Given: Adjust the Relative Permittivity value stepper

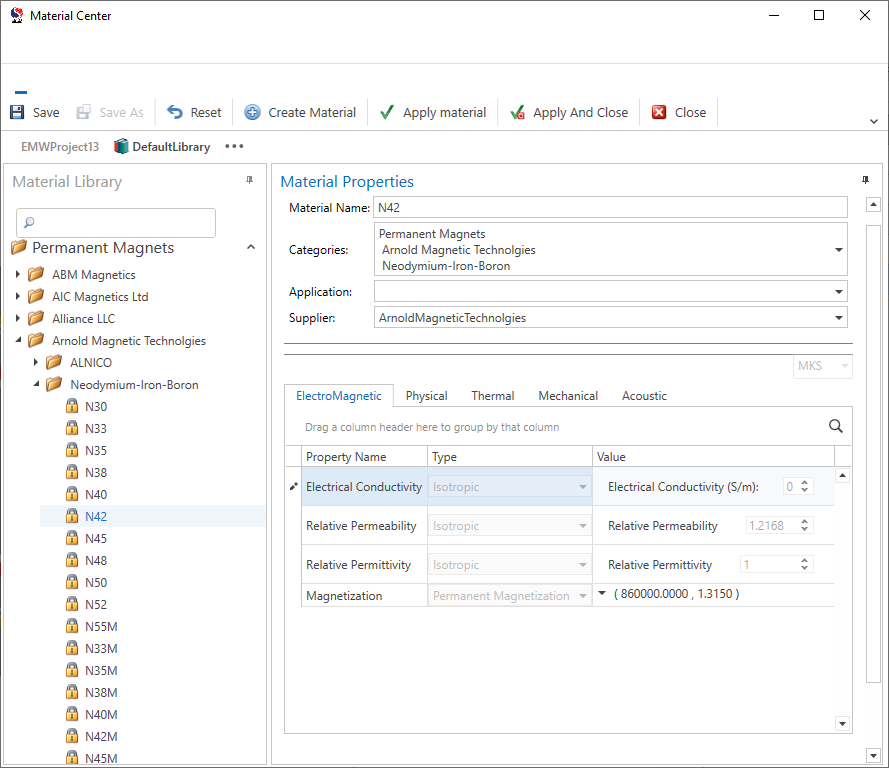Looking at the screenshot, I should (x=805, y=565).
